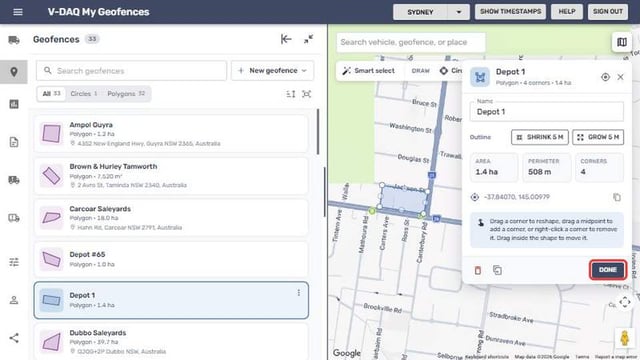Select the Depot #65 geofence card

click(x=171, y=259)
